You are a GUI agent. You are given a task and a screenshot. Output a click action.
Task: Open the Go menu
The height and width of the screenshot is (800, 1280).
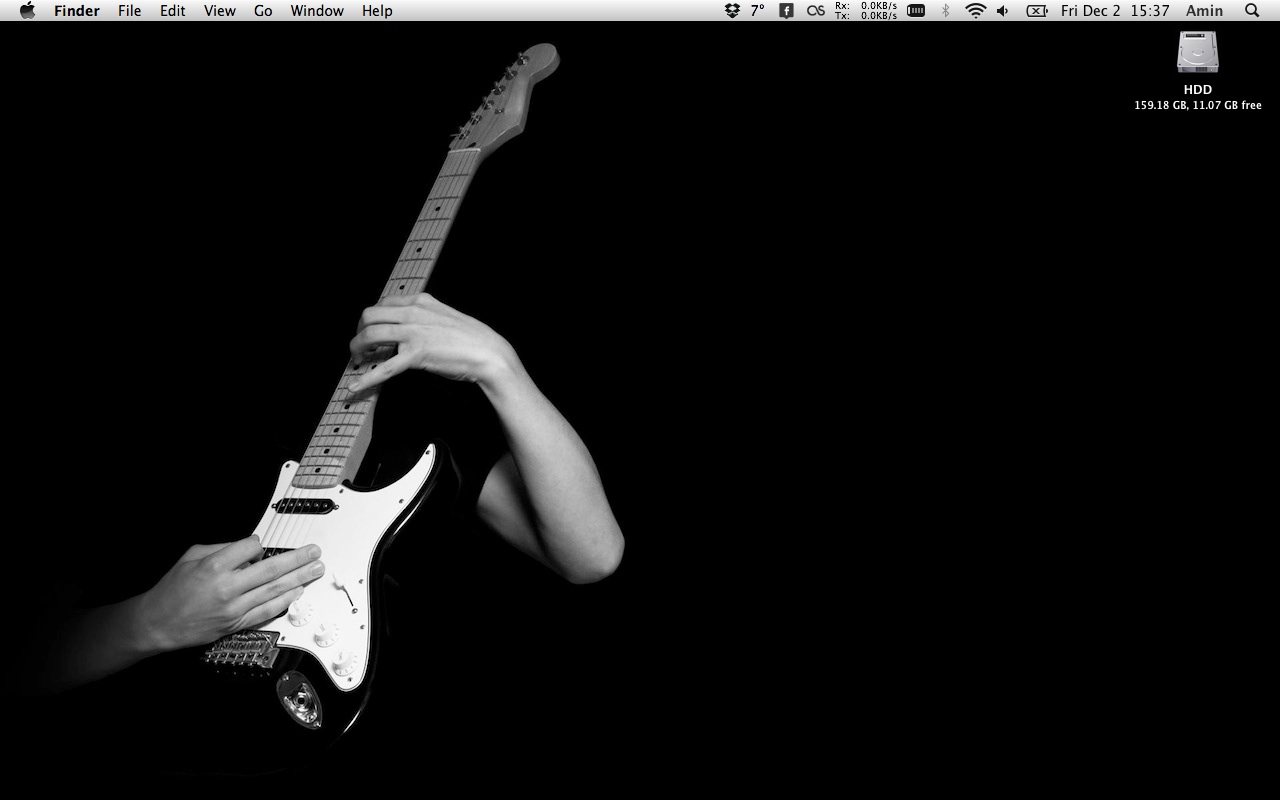263,11
